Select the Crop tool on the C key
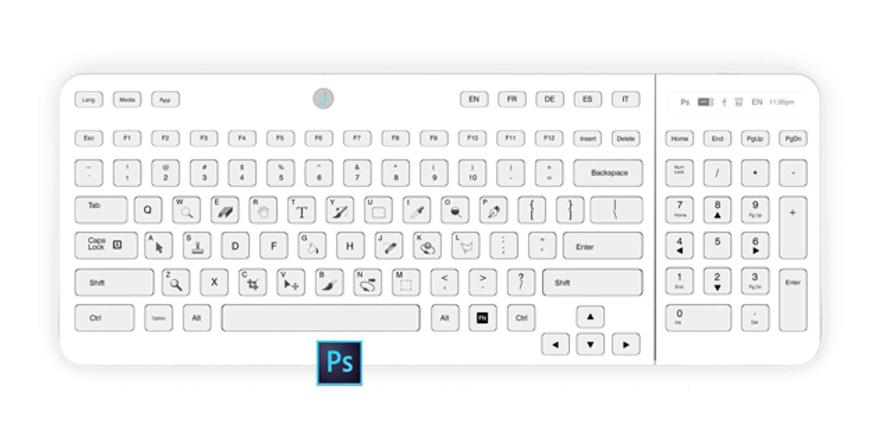 click(253, 282)
